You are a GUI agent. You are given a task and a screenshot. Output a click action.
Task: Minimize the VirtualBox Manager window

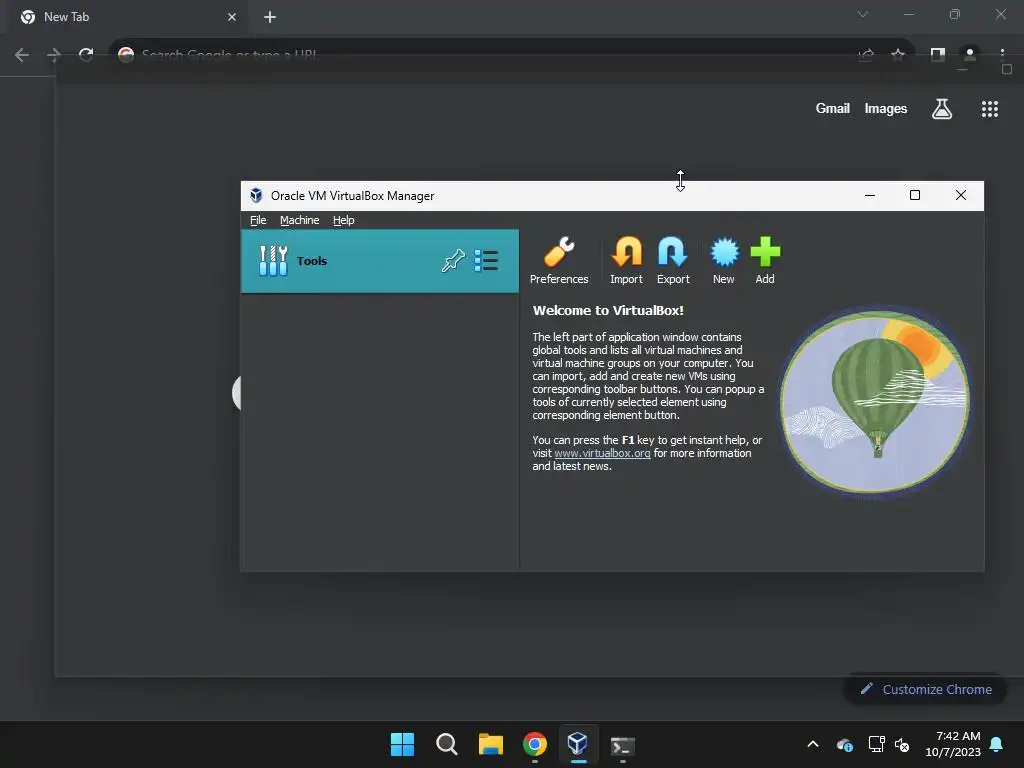point(870,195)
